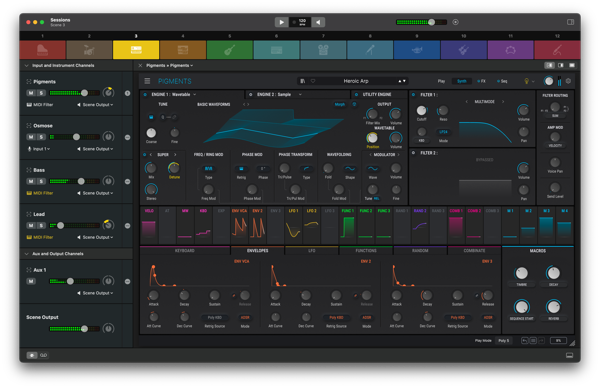The image size is (600, 388).
Task: Click the metronome icon near master level
Action: [455, 22]
